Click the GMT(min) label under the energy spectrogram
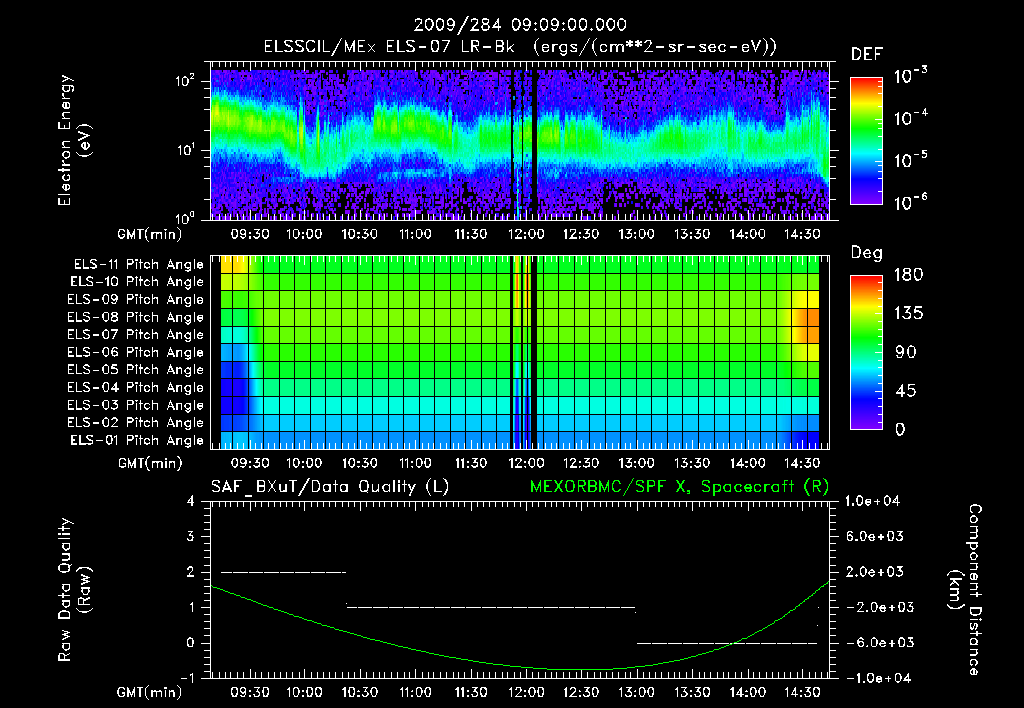The width and height of the screenshot is (1024, 708). (x=150, y=234)
